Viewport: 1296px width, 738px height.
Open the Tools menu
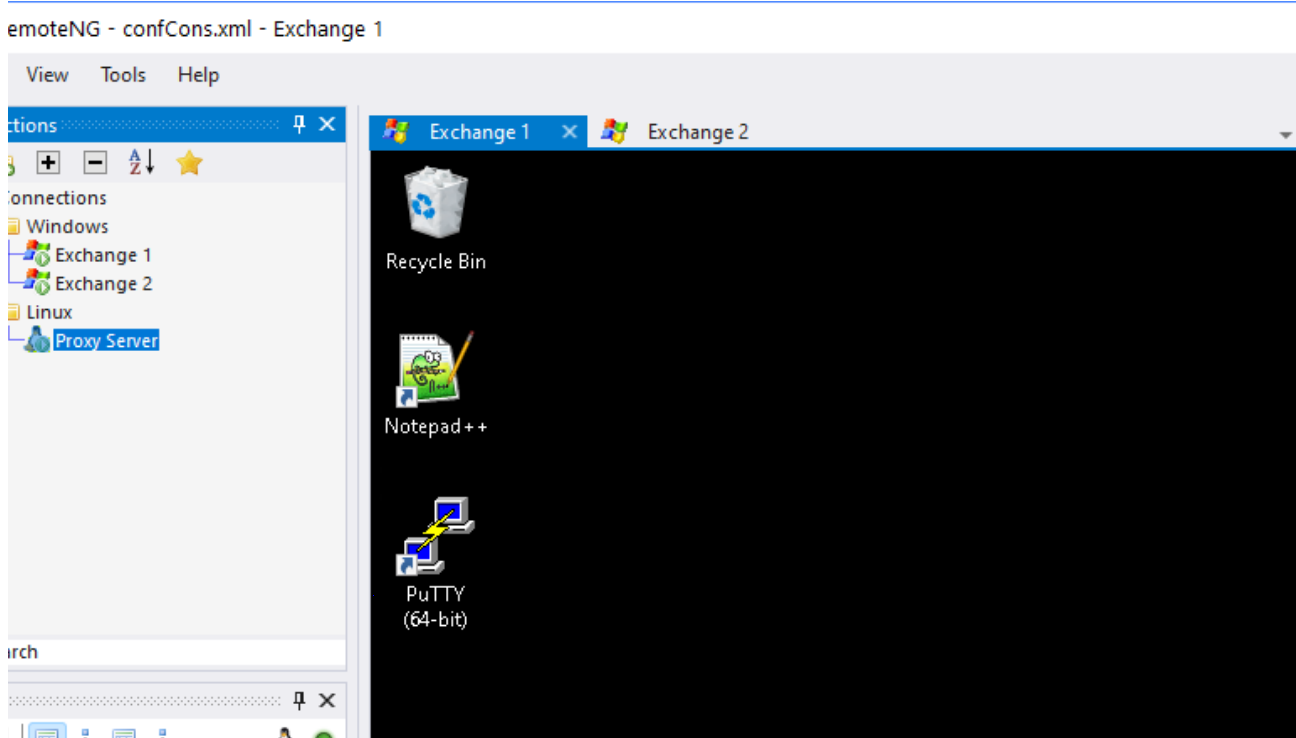click(x=122, y=74)
